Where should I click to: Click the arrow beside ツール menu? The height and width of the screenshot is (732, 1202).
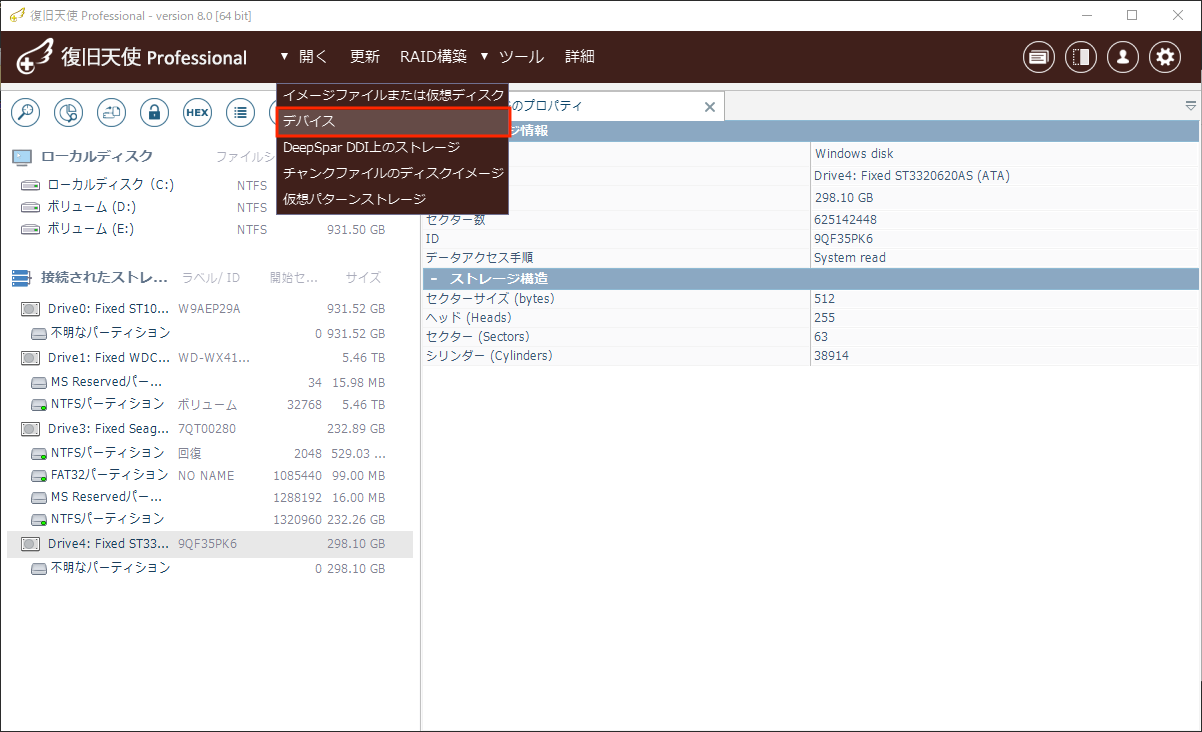[484, 57]
